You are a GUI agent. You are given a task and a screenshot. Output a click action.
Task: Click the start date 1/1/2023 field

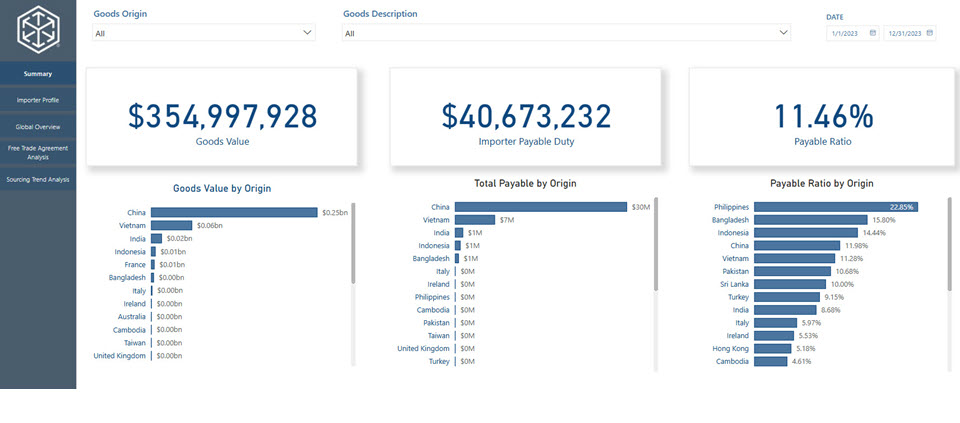coord(846,33)
